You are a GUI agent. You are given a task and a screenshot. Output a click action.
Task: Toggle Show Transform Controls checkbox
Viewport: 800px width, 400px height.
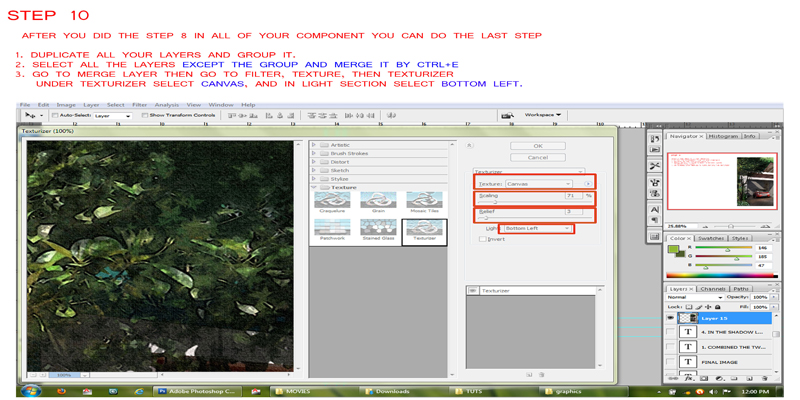point(144,116)
